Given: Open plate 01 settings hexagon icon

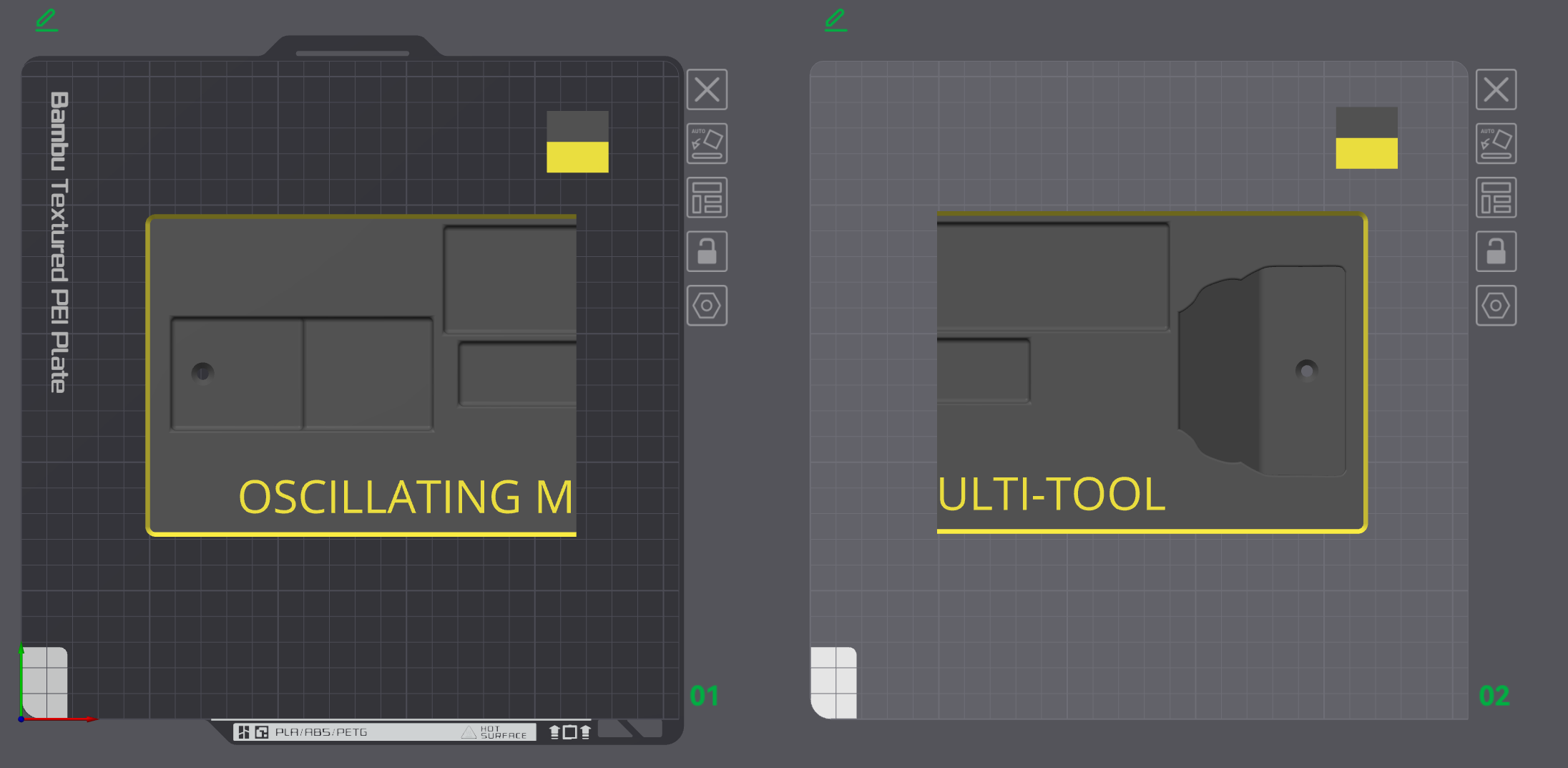Looking at the screenshot, I should [707, 306].
